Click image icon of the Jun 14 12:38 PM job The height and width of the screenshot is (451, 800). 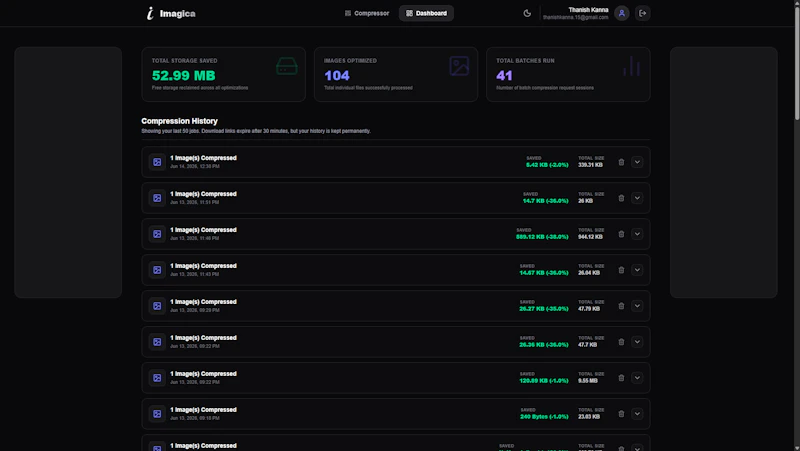tap(157, 162)
